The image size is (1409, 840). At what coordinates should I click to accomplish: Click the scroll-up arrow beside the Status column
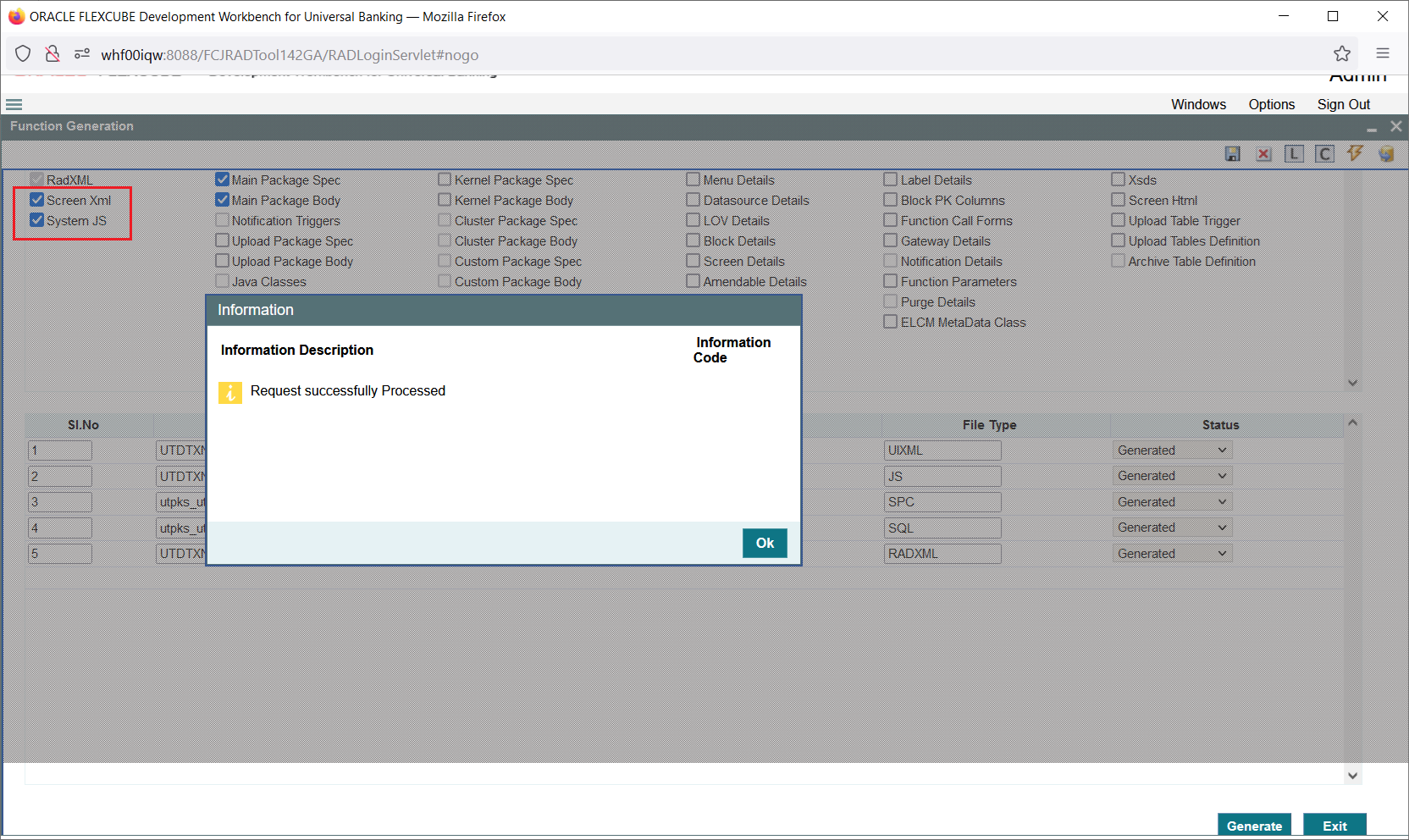(x=1352, y=423)
